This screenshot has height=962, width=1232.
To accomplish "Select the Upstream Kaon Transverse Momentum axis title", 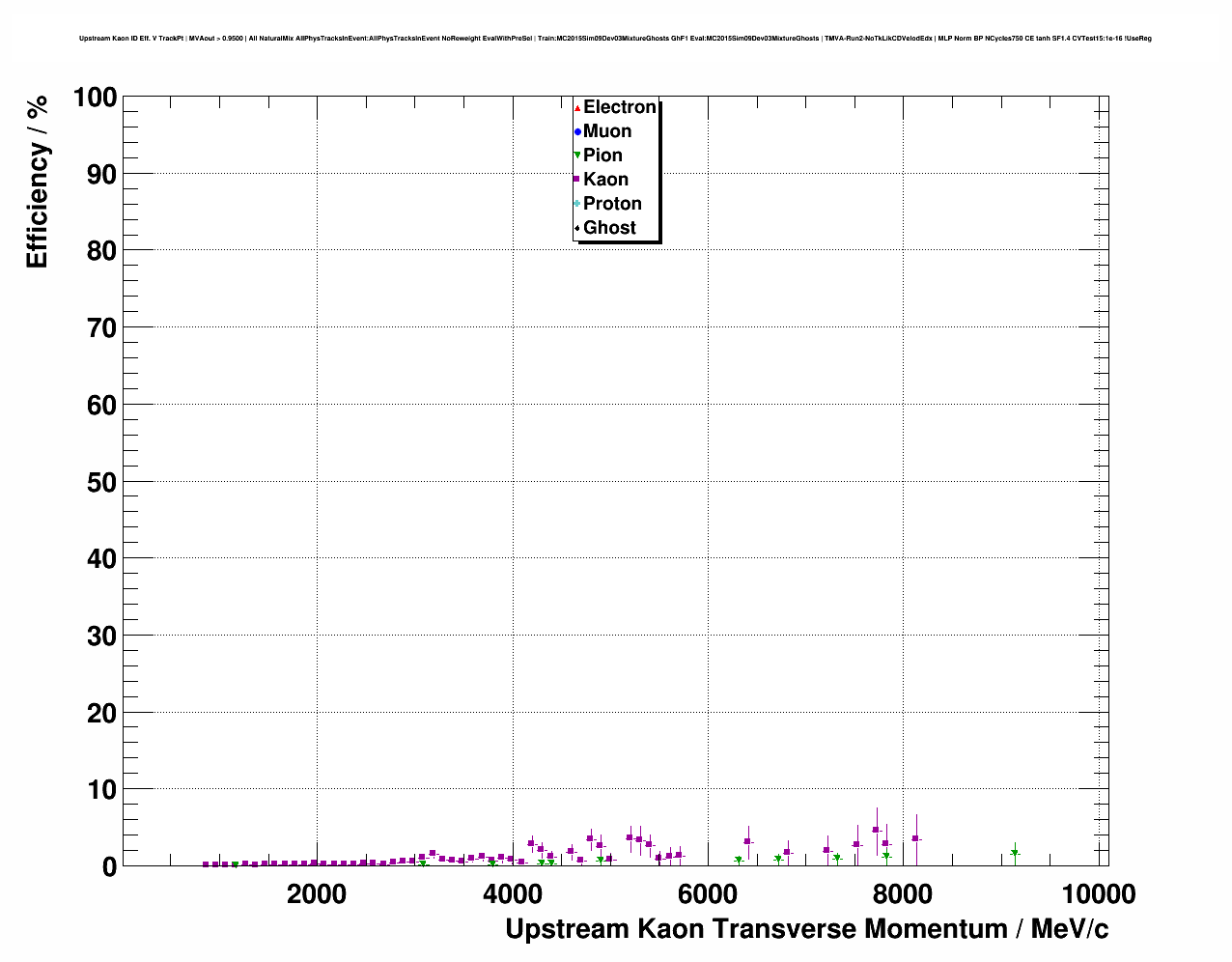I will pyautogui.click(x=806, y=929).
